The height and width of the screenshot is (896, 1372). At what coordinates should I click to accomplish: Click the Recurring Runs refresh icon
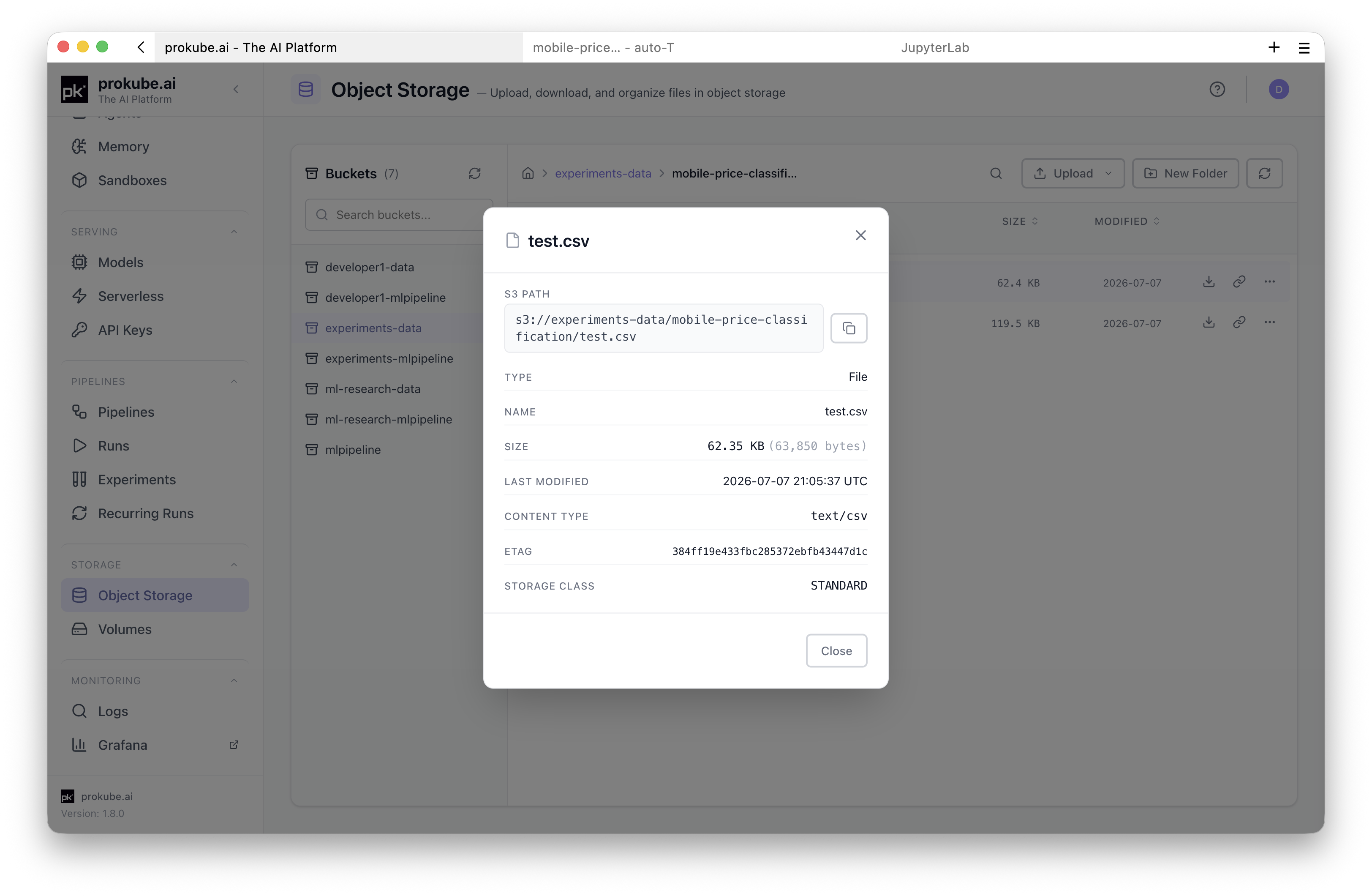tap(79, 514)
